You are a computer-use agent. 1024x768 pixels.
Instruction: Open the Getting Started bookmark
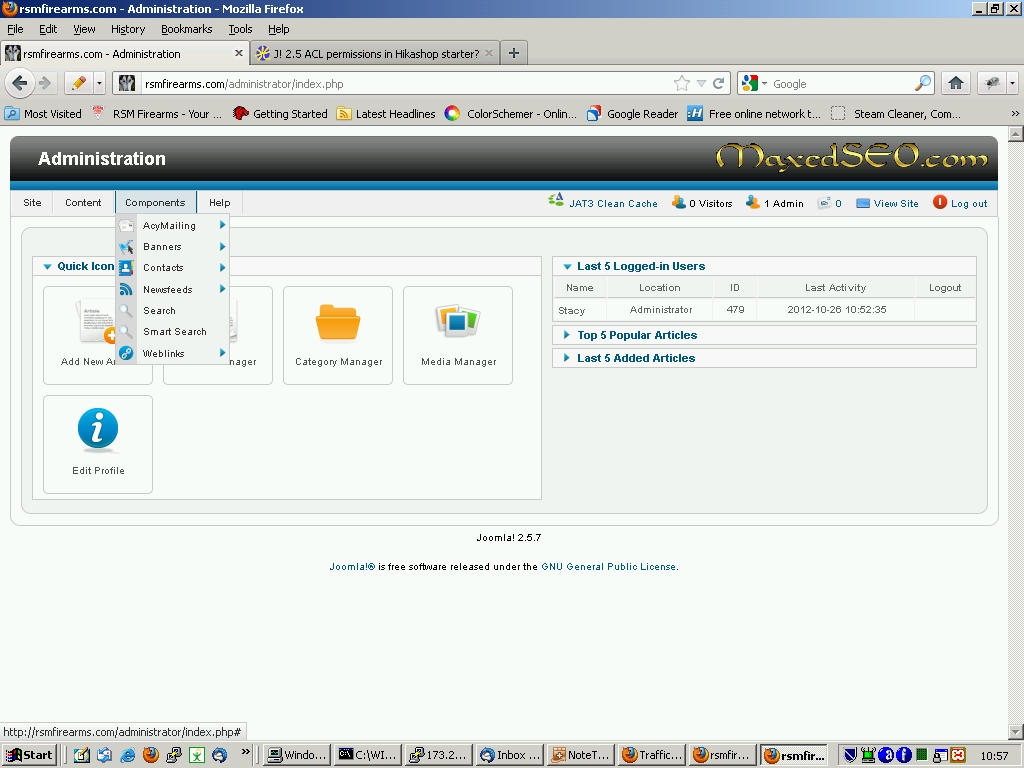(x=280, y=114)
